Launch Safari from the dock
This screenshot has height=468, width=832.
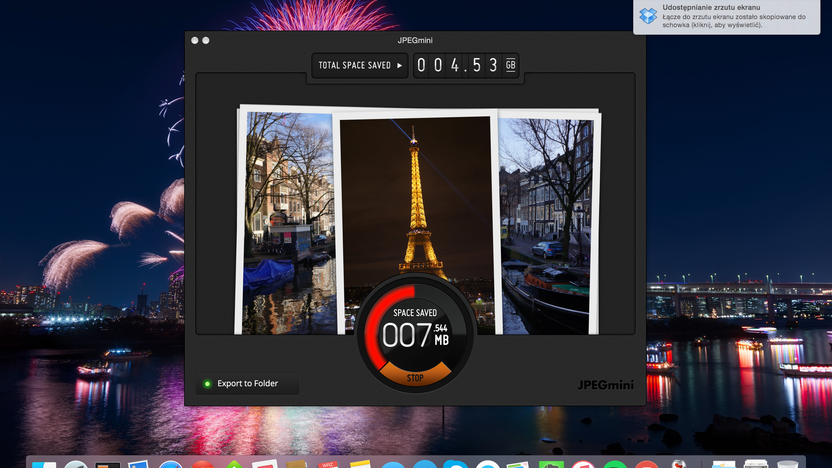pos(171,464)
